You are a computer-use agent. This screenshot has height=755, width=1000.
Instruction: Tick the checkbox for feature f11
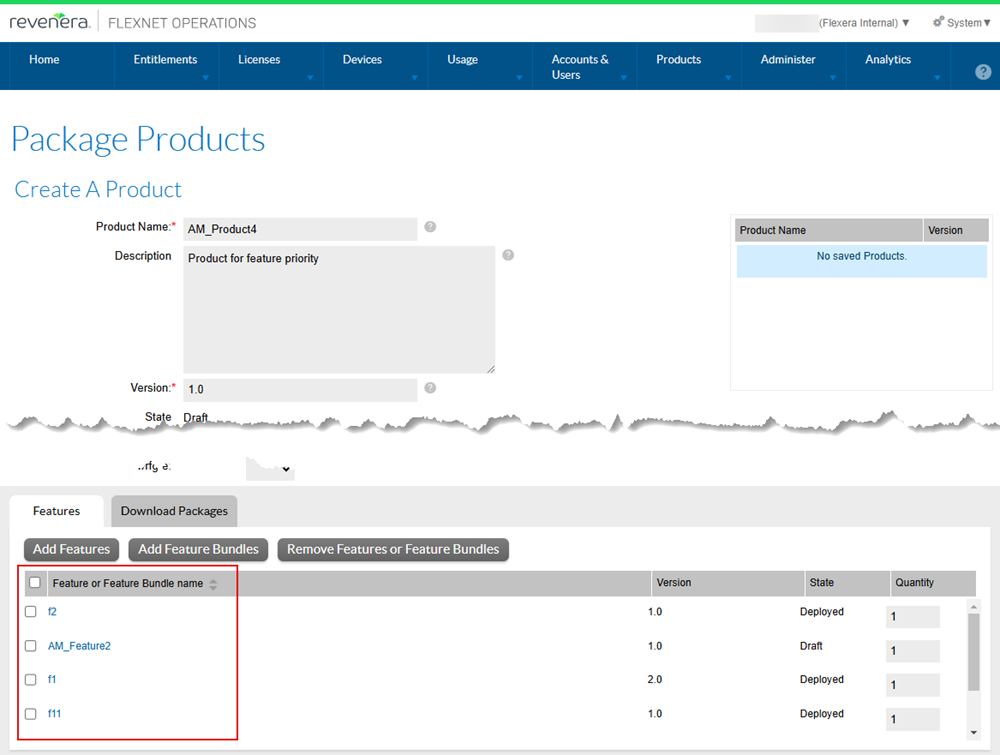[x=31, y=714]
